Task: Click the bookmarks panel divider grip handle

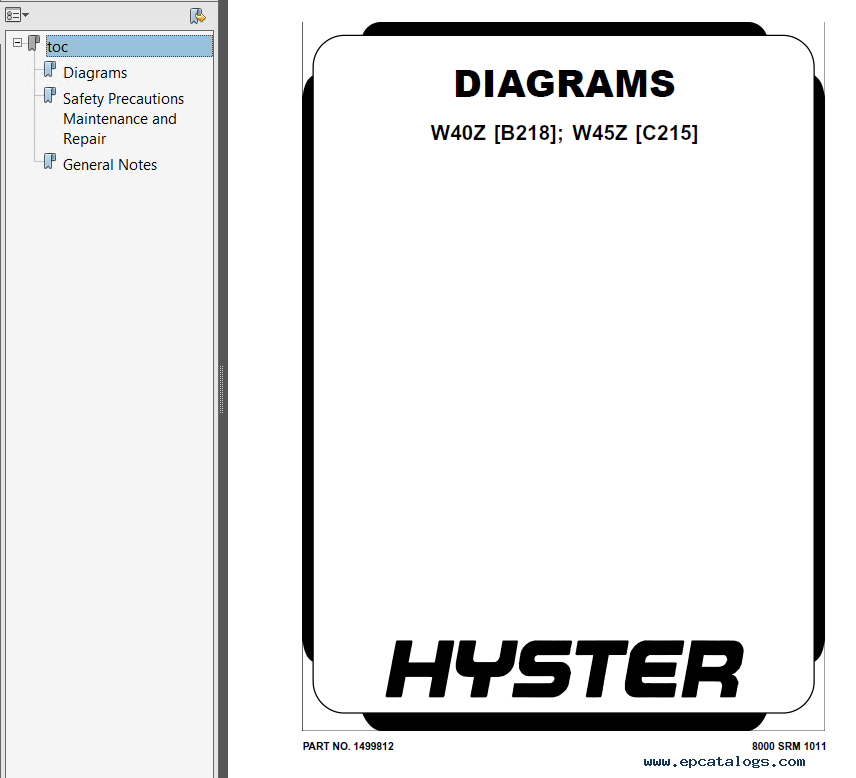Action: coord(221,389)
